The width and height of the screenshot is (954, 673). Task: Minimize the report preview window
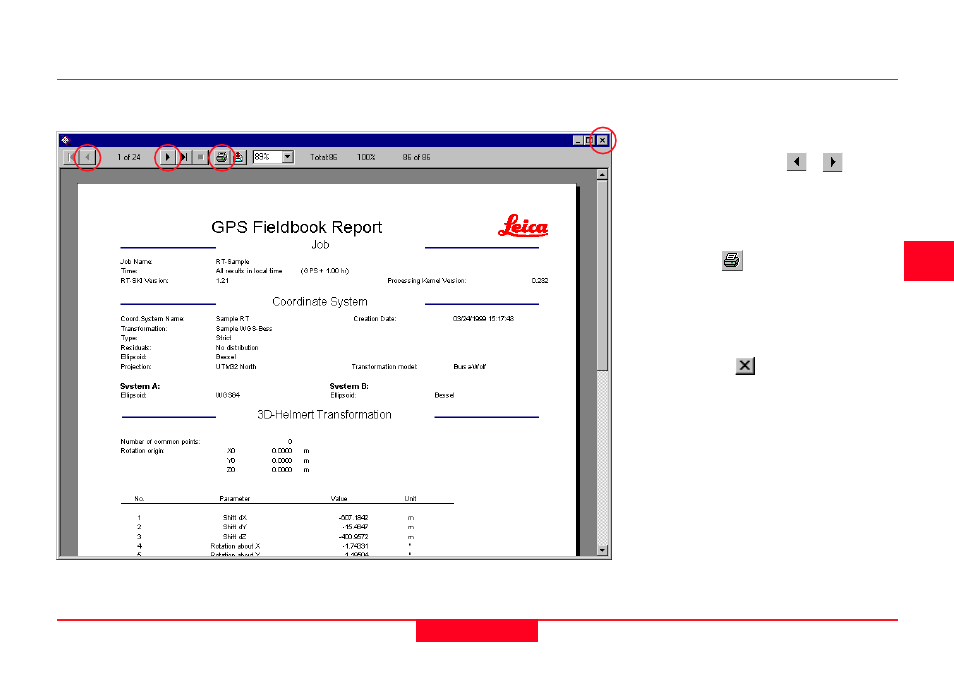pos(578,141)
